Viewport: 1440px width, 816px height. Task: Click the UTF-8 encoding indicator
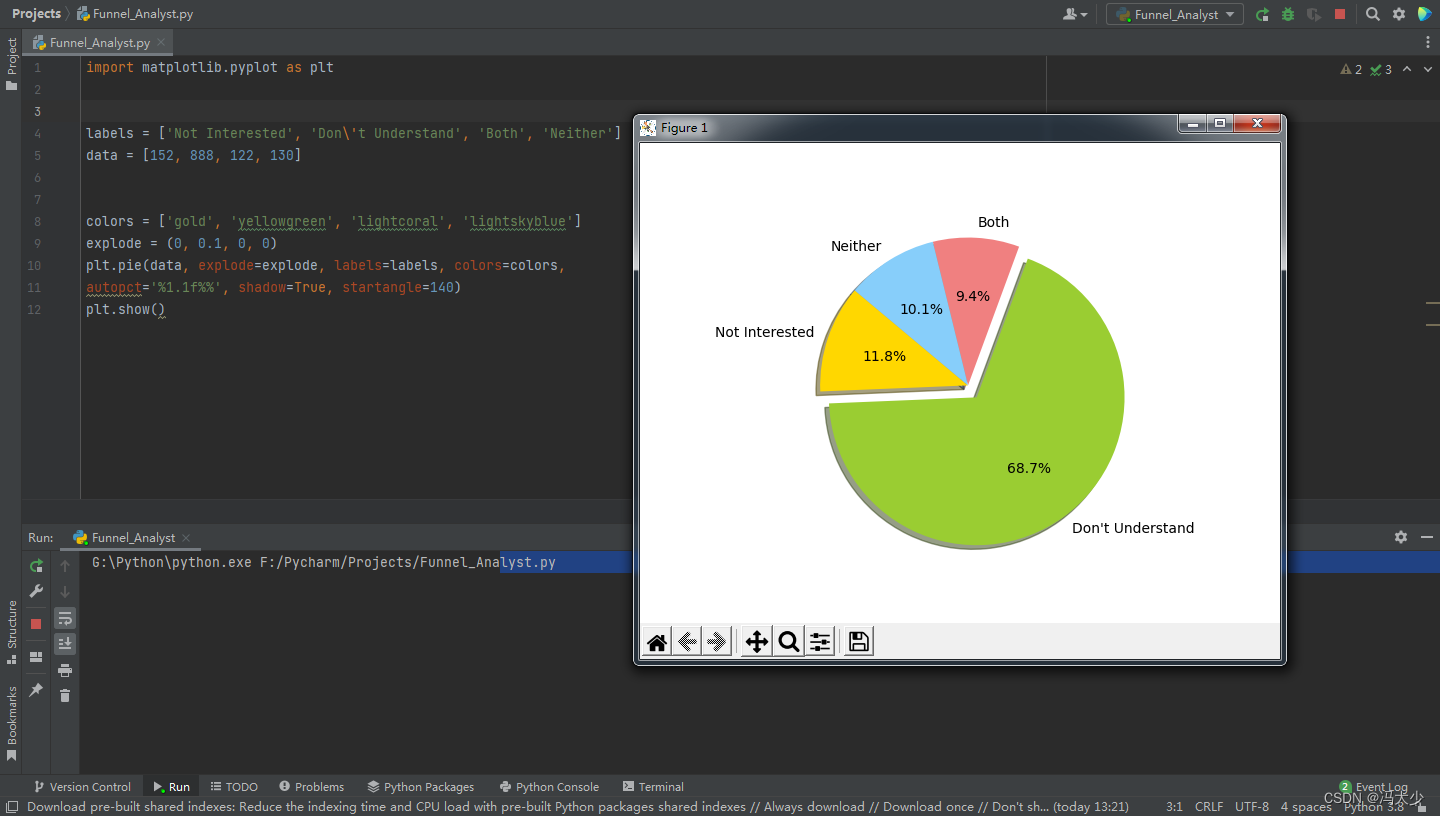1251,806
